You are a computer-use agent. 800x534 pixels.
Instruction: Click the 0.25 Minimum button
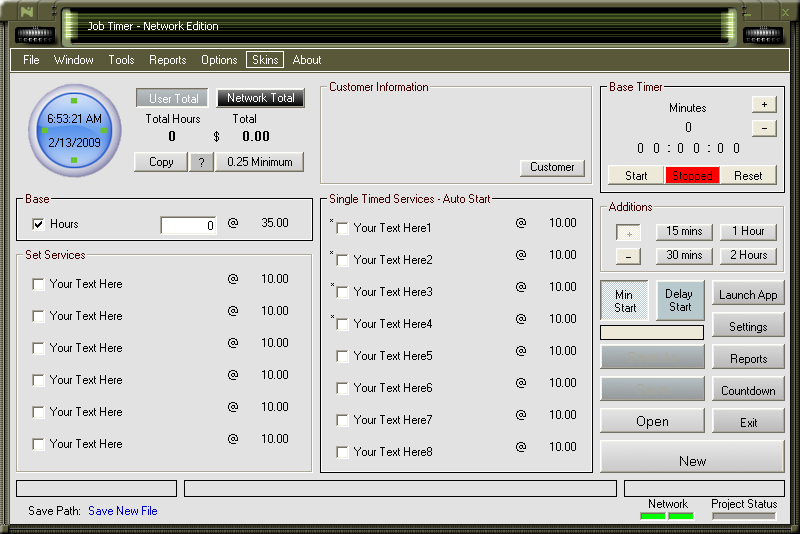tap(259, 162)
